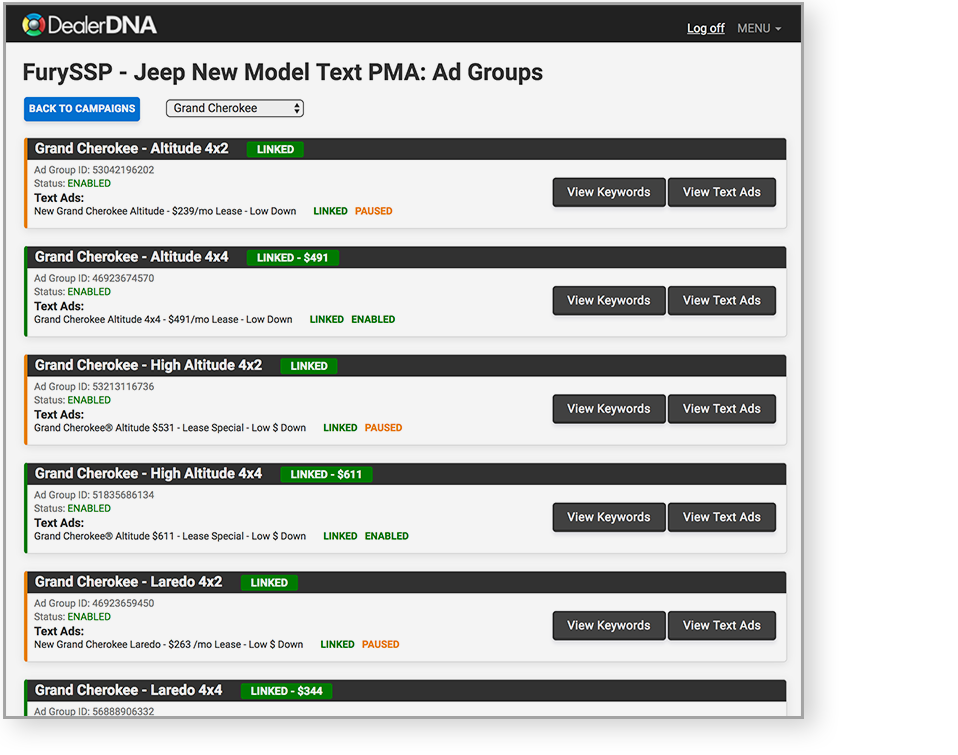View Text Ads for Altitude 4x4
The height and width of the screenshot is (755, 958).
coord(722,300)
